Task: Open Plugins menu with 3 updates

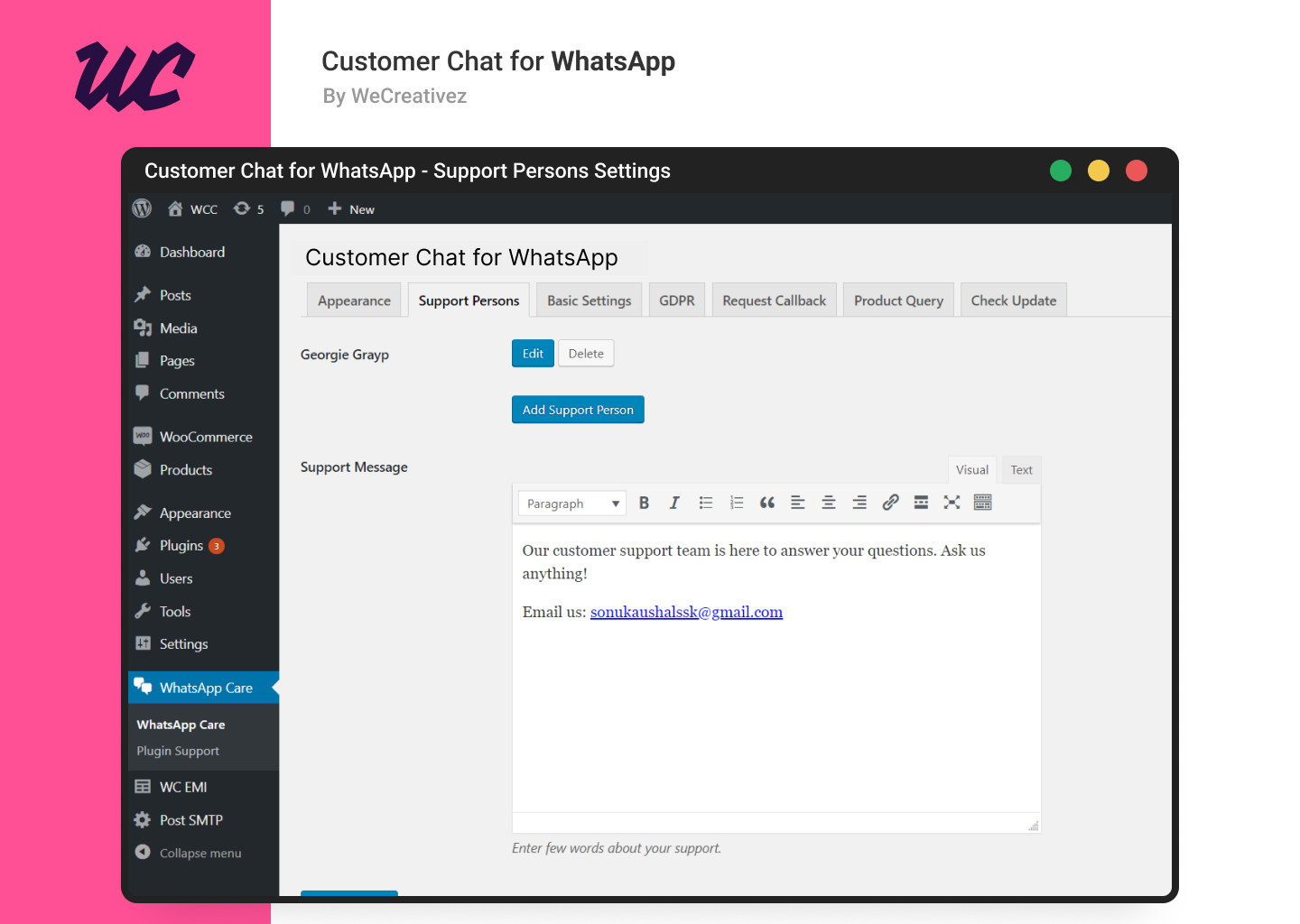Action: (203, 546)
